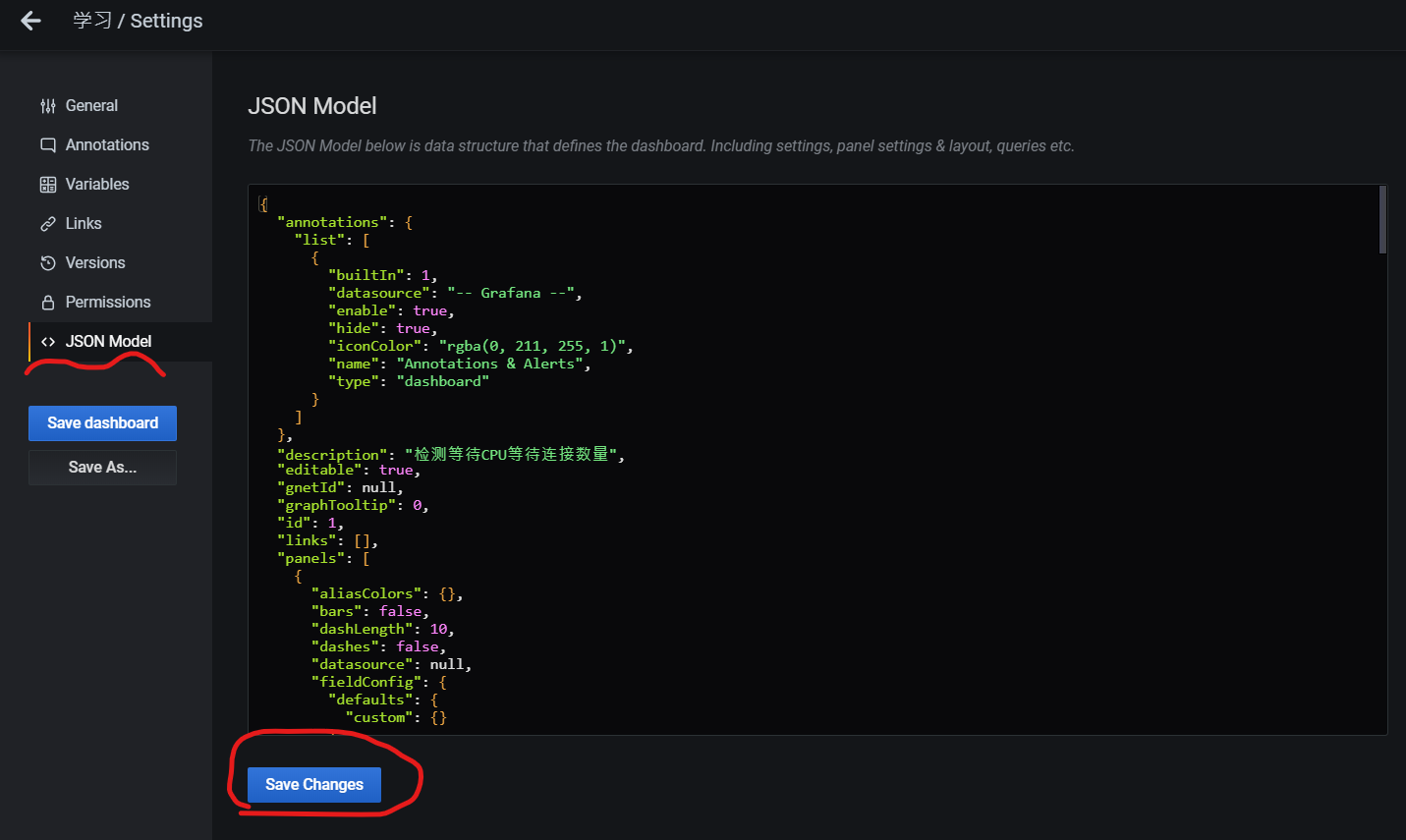Click the "type": "dashboard" line
The height and width of the screenshot is (840, 1406).
tap(409, 381)
